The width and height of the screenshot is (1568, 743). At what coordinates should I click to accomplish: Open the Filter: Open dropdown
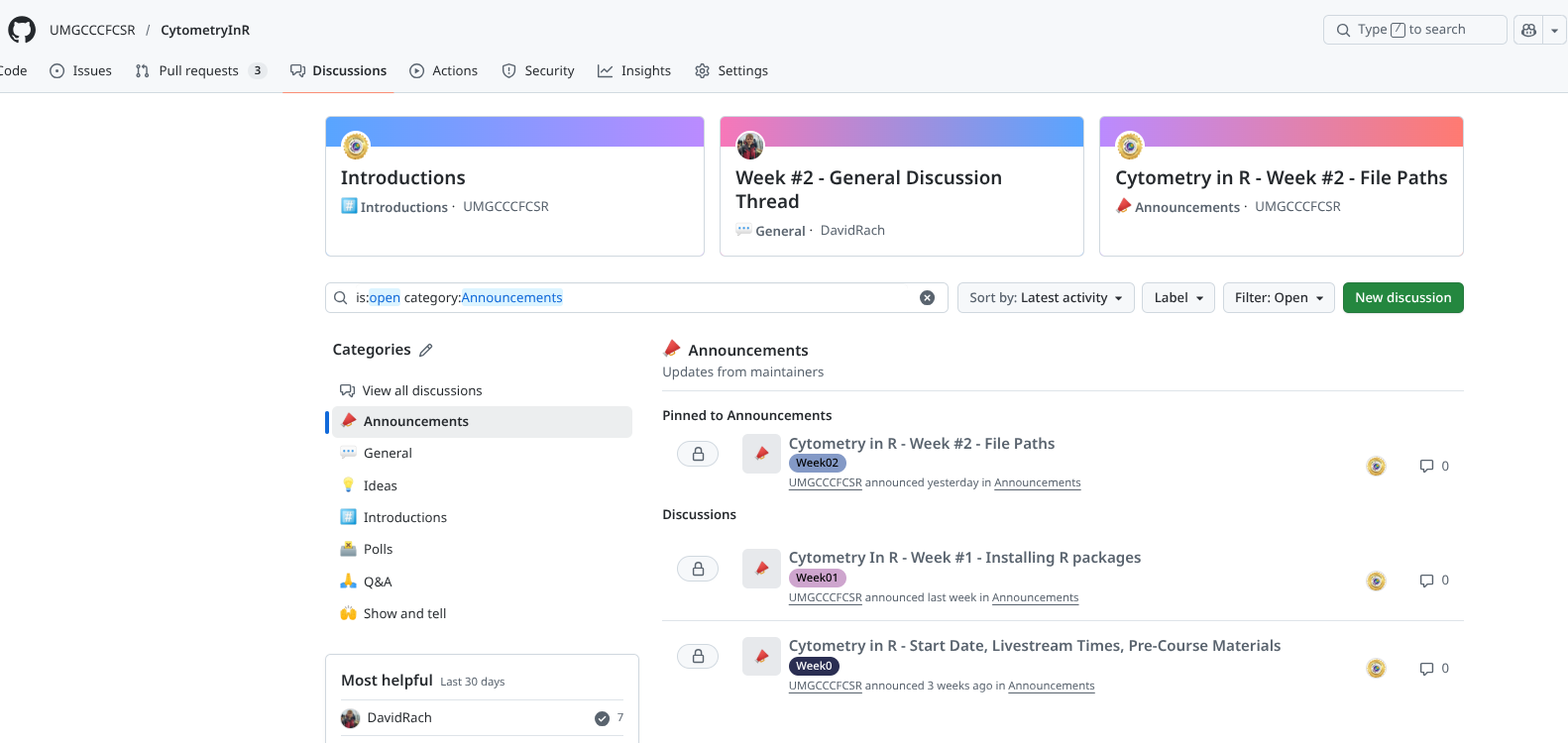tap(1278, 298)
